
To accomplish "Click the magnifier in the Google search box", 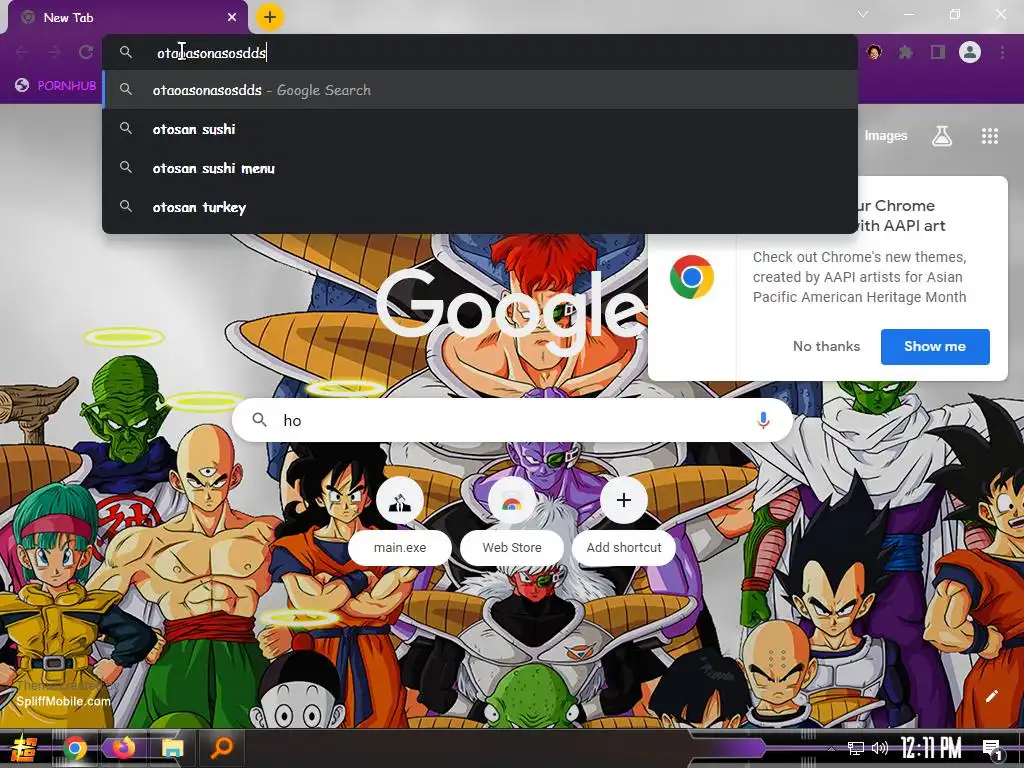I will (x=259, y=420).
